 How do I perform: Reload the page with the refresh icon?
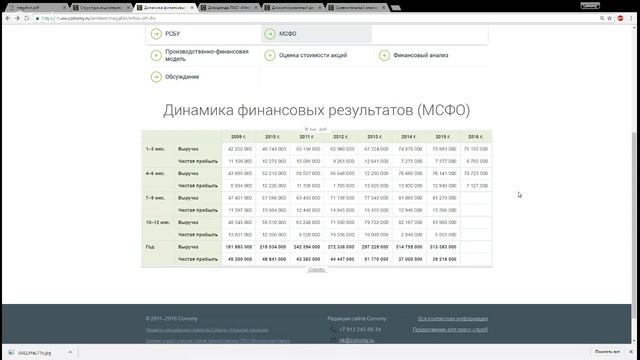tap(27, 18)
